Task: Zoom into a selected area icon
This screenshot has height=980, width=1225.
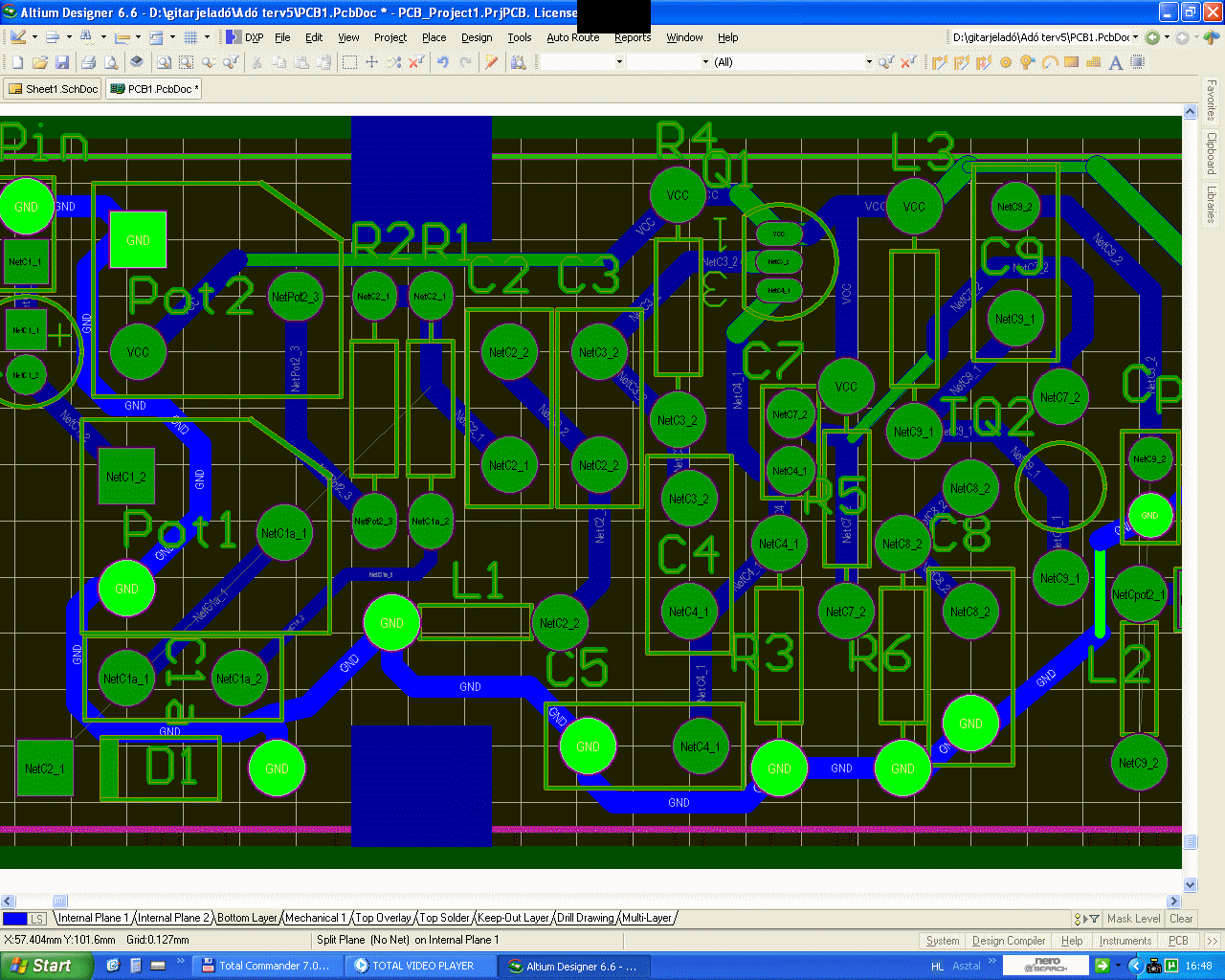Action: point(186,62)
